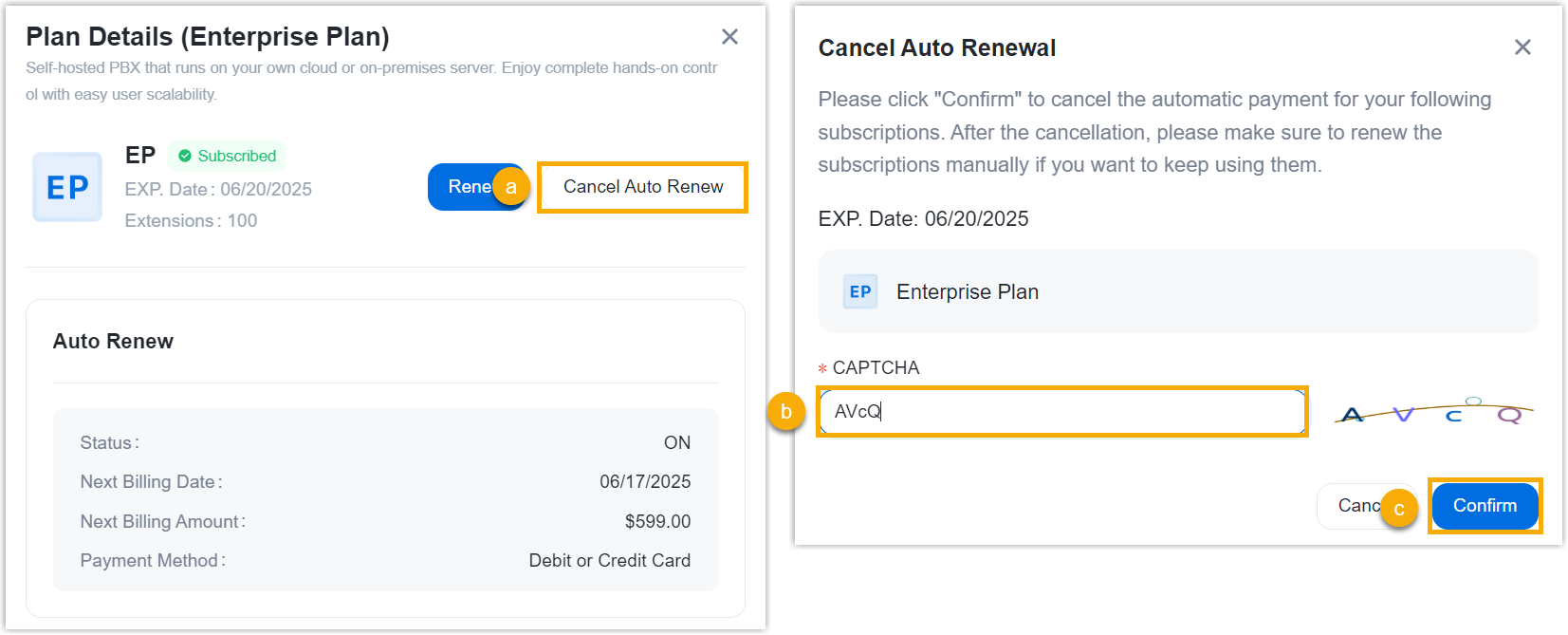The height and width of the screenshot is (635, 1568).
Task: Confirm the auto renewal cancellation
Action: (x=1485, y=506)
